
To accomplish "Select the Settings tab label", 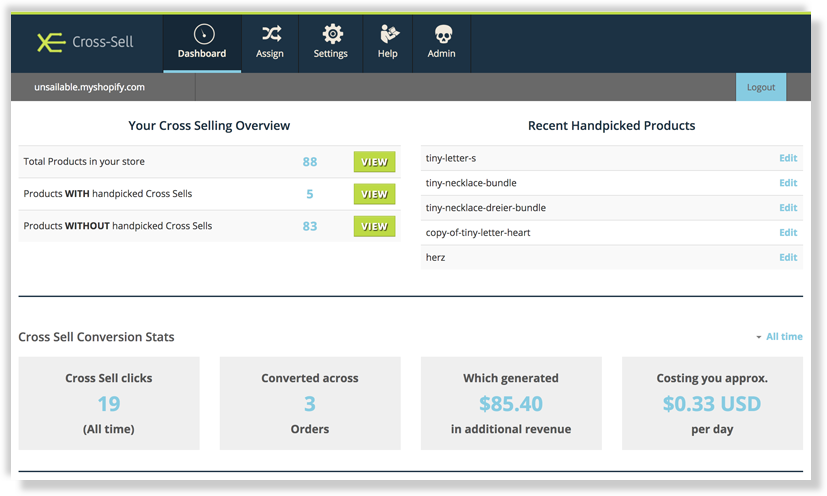I will pyautogui.click(x=330, y=54).
